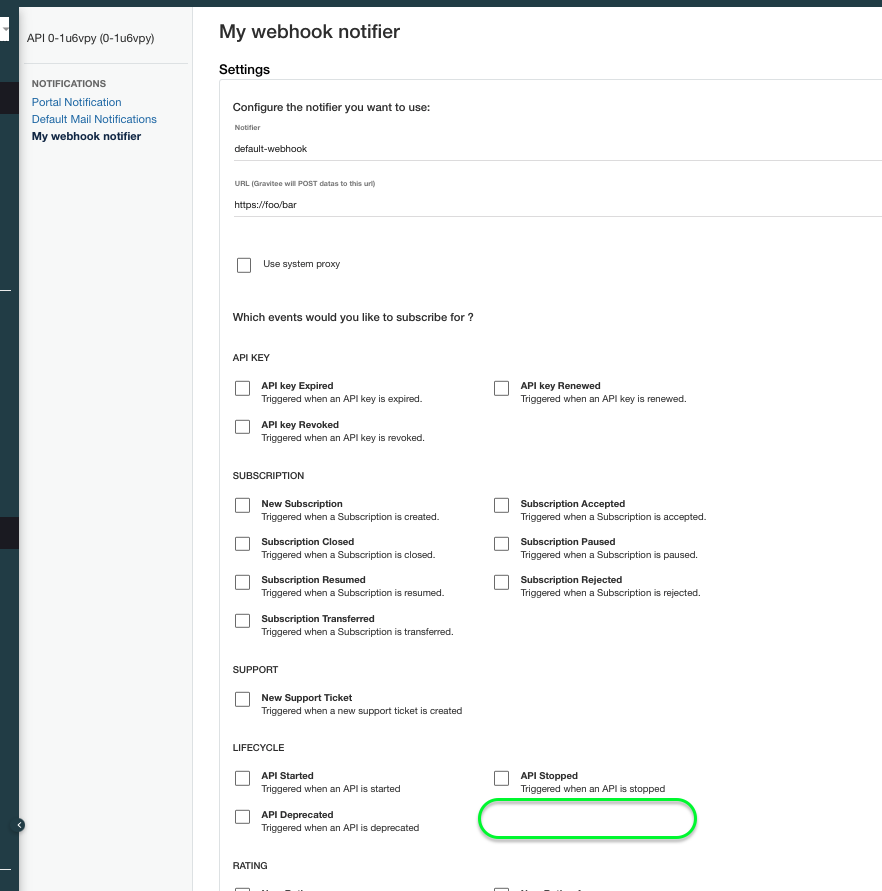Screen dimensions: 882x891
Task: Tick the Subscription Accepted checkbox
Action: tap(501, 506)
